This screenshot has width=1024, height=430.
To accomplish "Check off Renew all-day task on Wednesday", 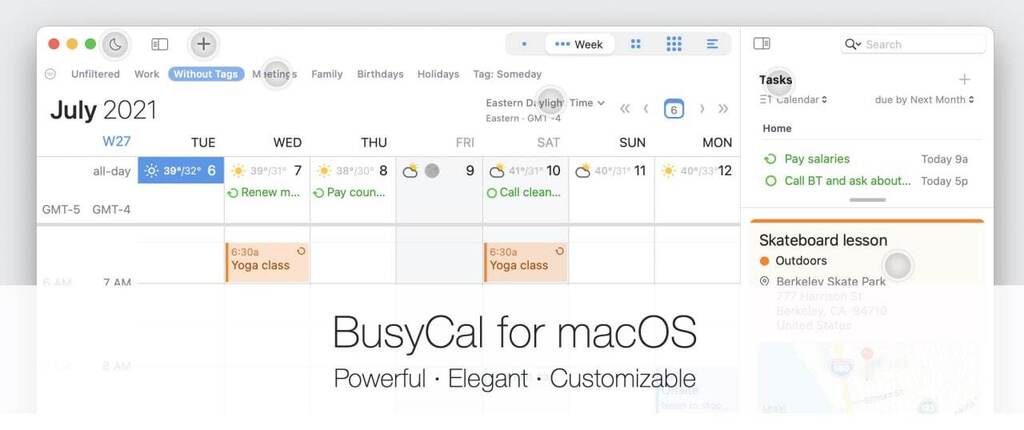I will (232, 193).
